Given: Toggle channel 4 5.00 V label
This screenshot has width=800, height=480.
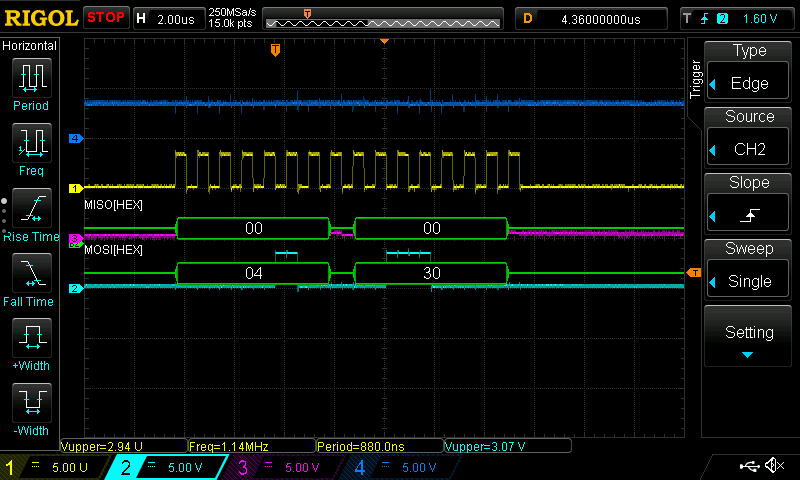Looking at the screenshot, I should pos(401,467).
